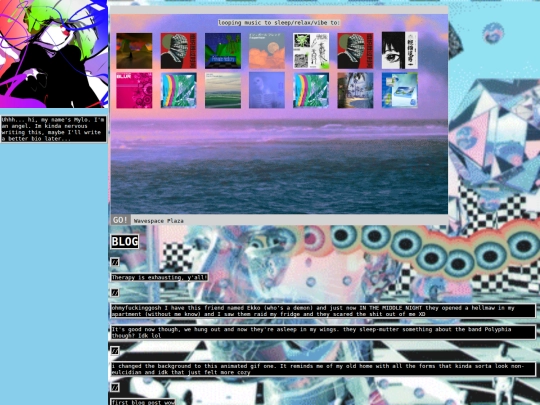Click the post about Ekko raiding the fridge

click(323, 311)
